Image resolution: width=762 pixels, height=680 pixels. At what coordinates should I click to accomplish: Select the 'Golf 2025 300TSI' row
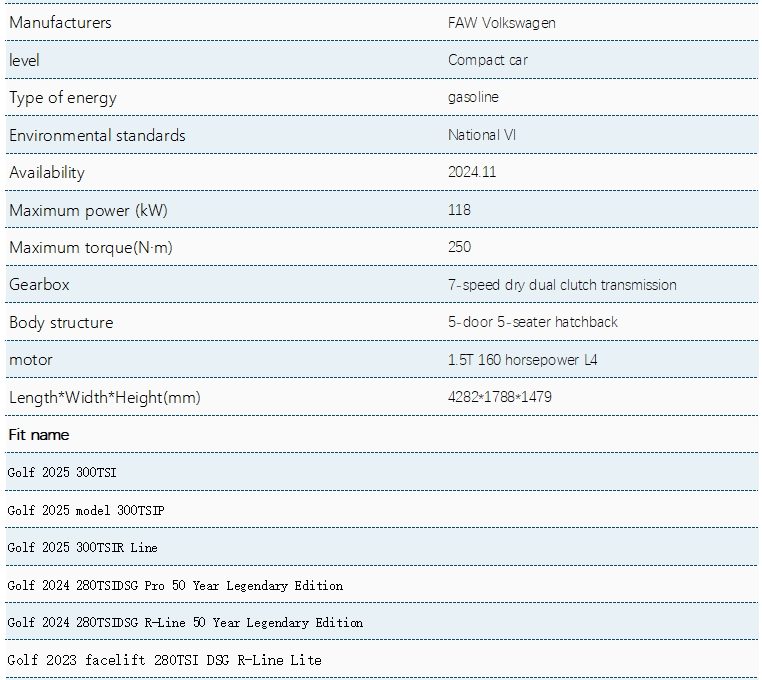pyautogui.click(x=381, y=472)
